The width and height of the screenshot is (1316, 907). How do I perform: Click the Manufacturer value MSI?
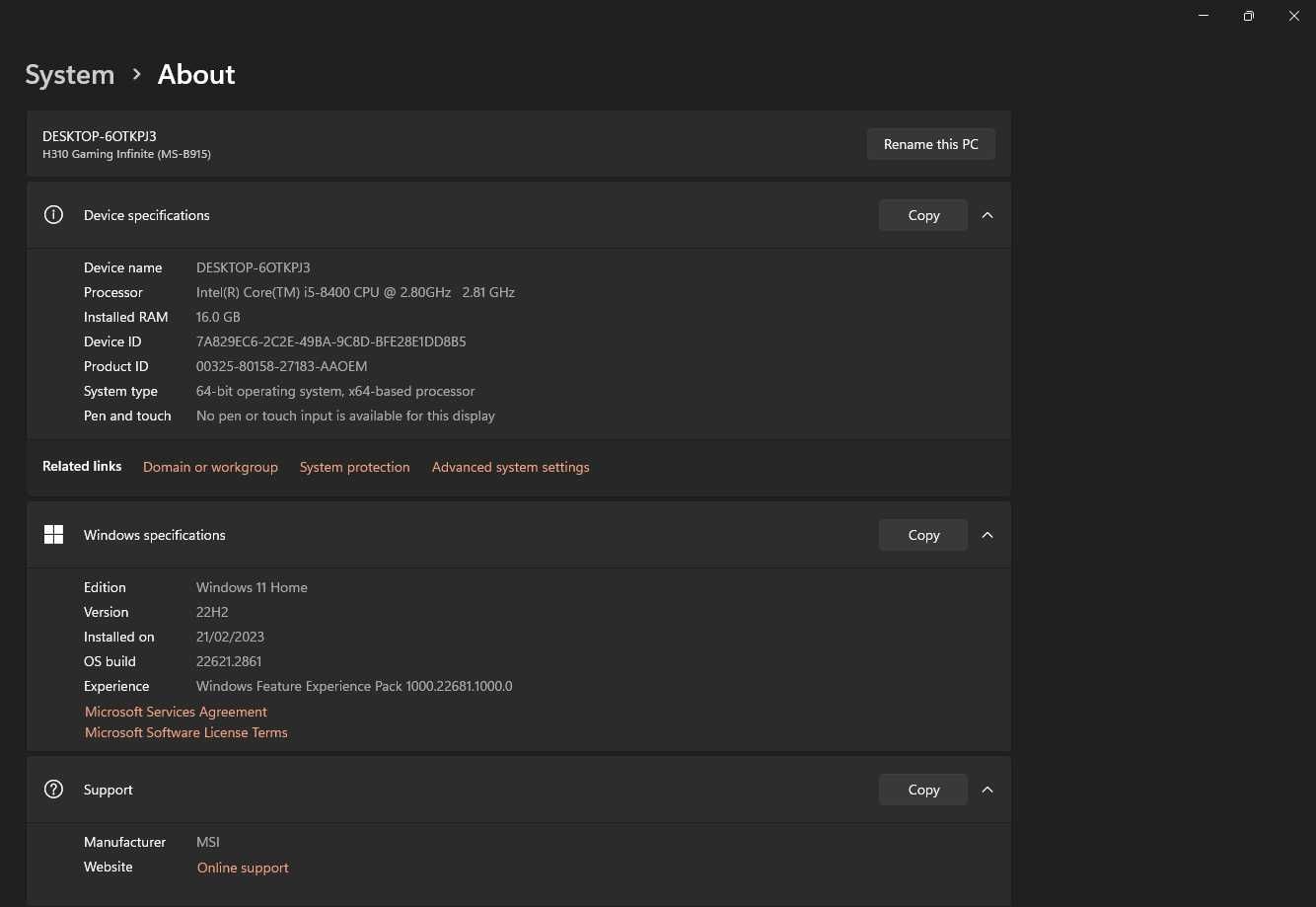tap(208, 842)
